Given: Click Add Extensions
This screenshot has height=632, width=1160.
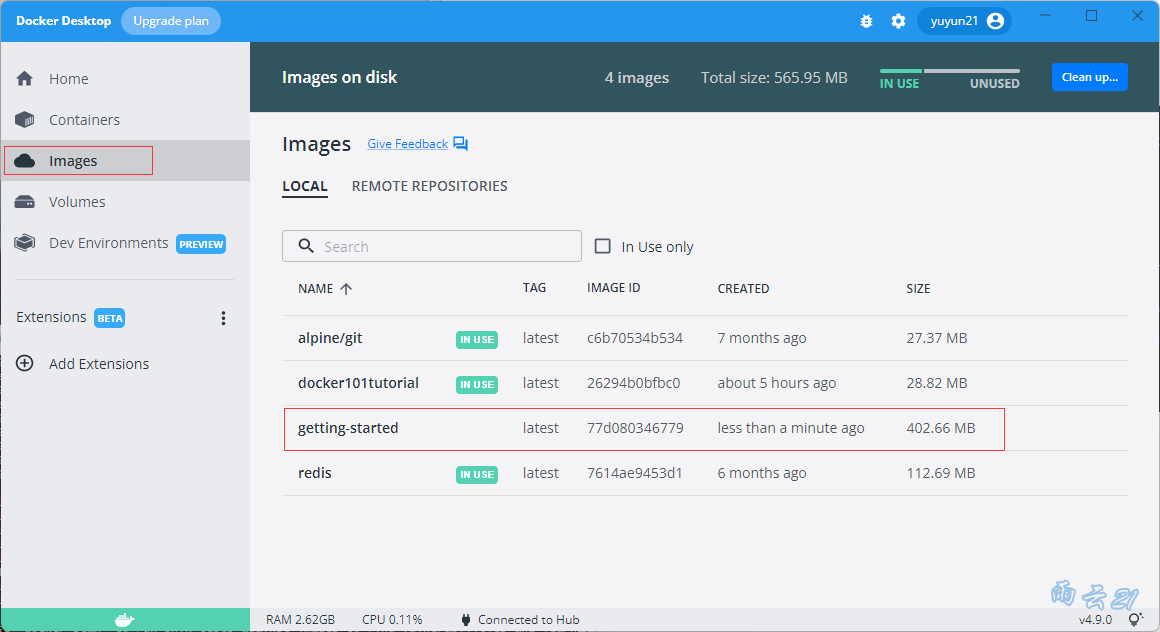Looking at the screenshot, I should (x=98, y=363).
